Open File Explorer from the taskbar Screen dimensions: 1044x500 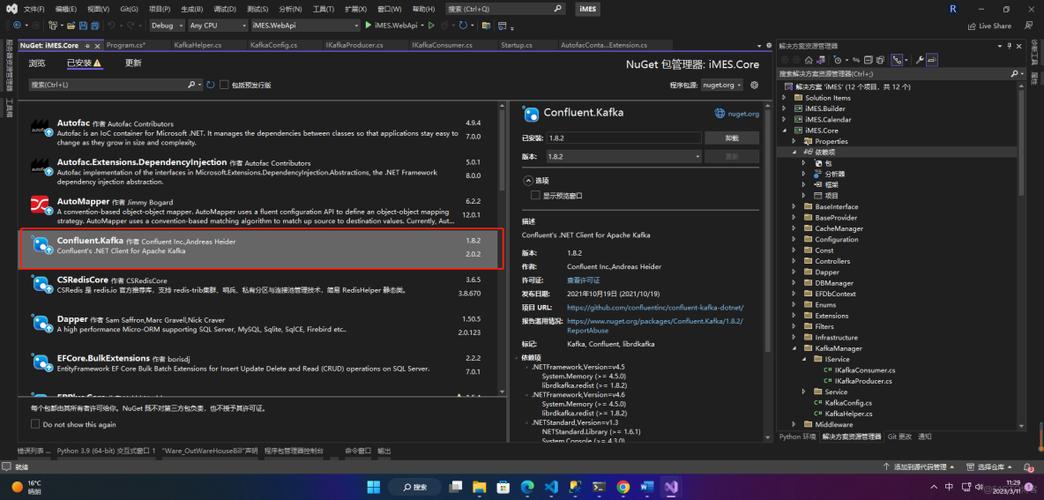tap(479, 487)
